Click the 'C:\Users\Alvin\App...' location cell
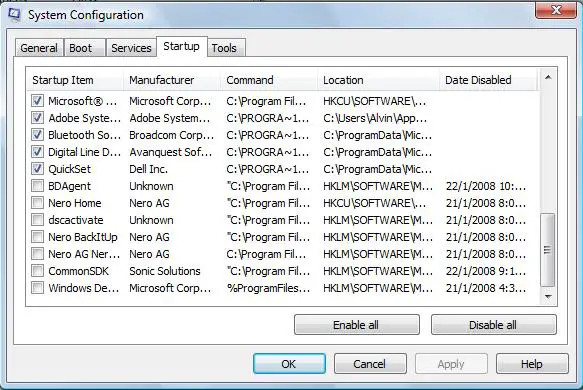 [x=375, y=118]
